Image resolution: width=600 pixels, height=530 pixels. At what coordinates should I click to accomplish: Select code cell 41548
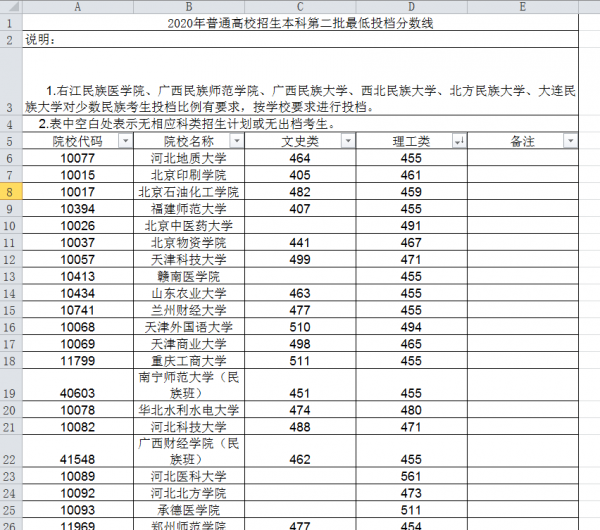(78, 451)
